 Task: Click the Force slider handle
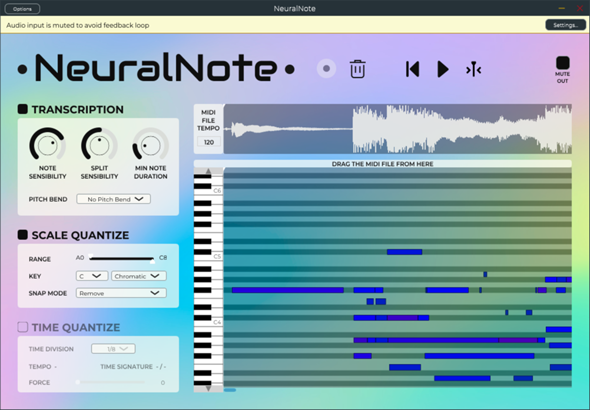pyautogui.click(x=78, y=382)
